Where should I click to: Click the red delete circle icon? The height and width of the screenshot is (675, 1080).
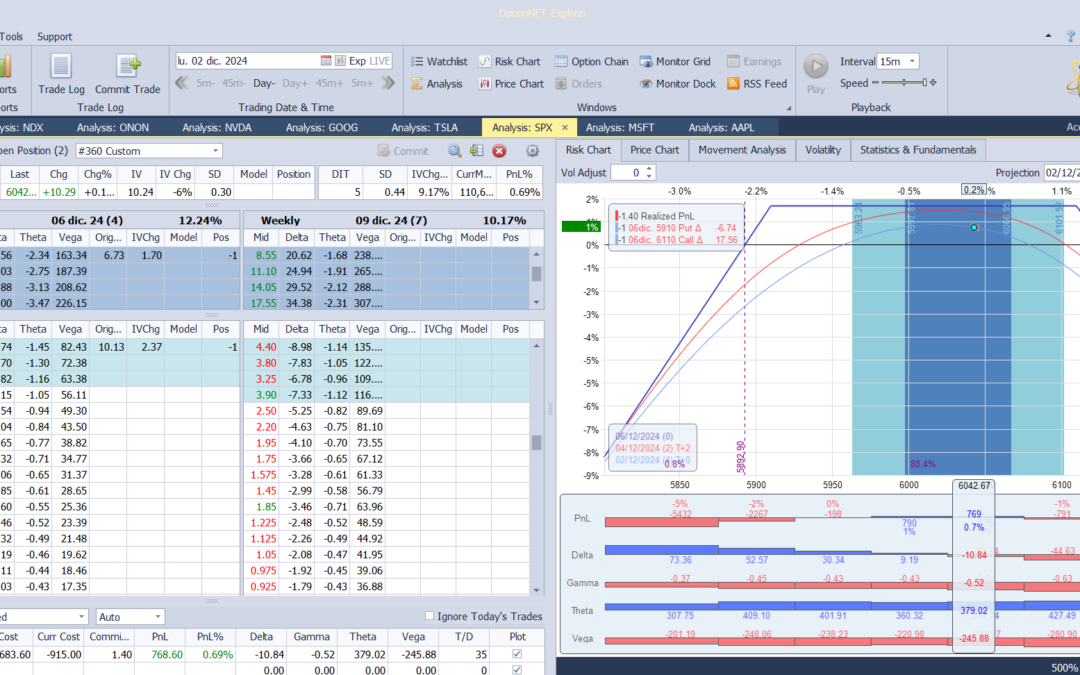[499, 151]
